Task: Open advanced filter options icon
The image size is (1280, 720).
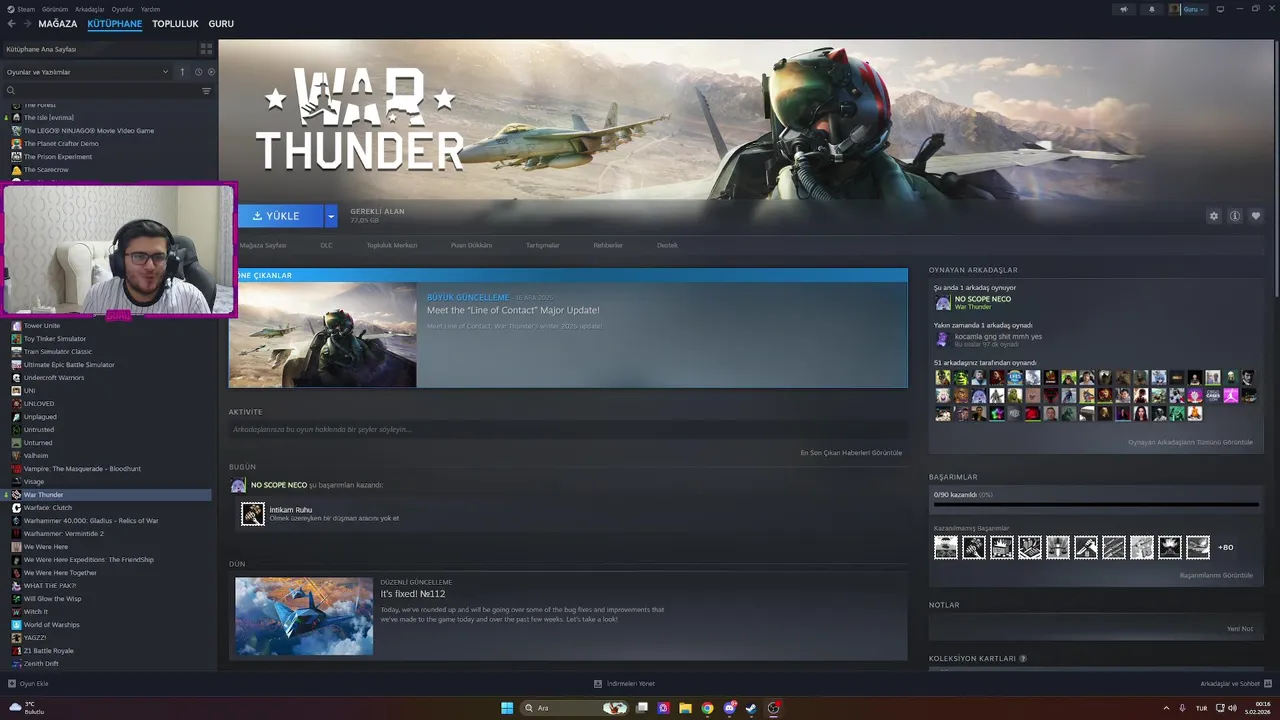Action: pos(206,91)
